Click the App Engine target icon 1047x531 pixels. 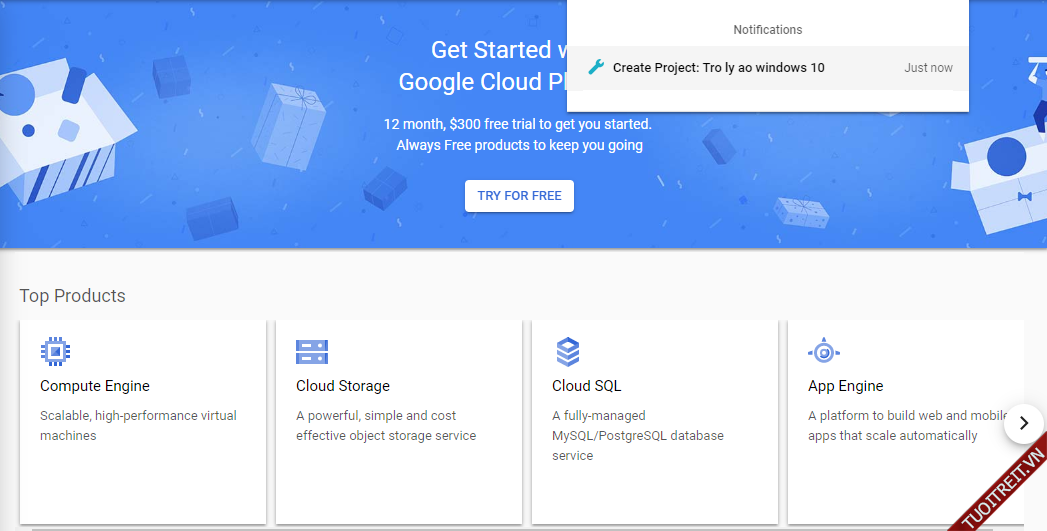823,351
